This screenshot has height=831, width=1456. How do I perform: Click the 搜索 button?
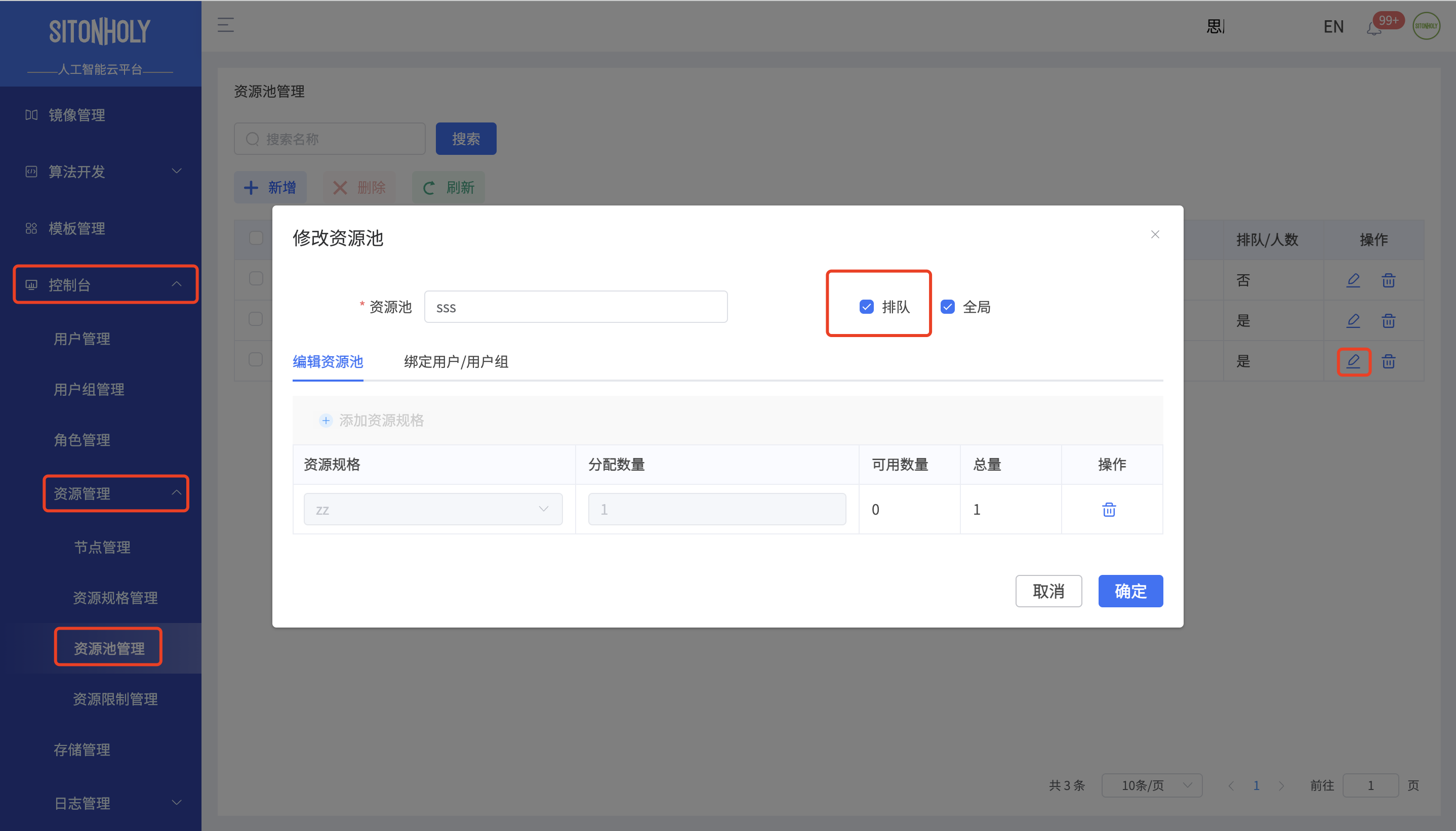pyautogui.click(x=466, y=139)
